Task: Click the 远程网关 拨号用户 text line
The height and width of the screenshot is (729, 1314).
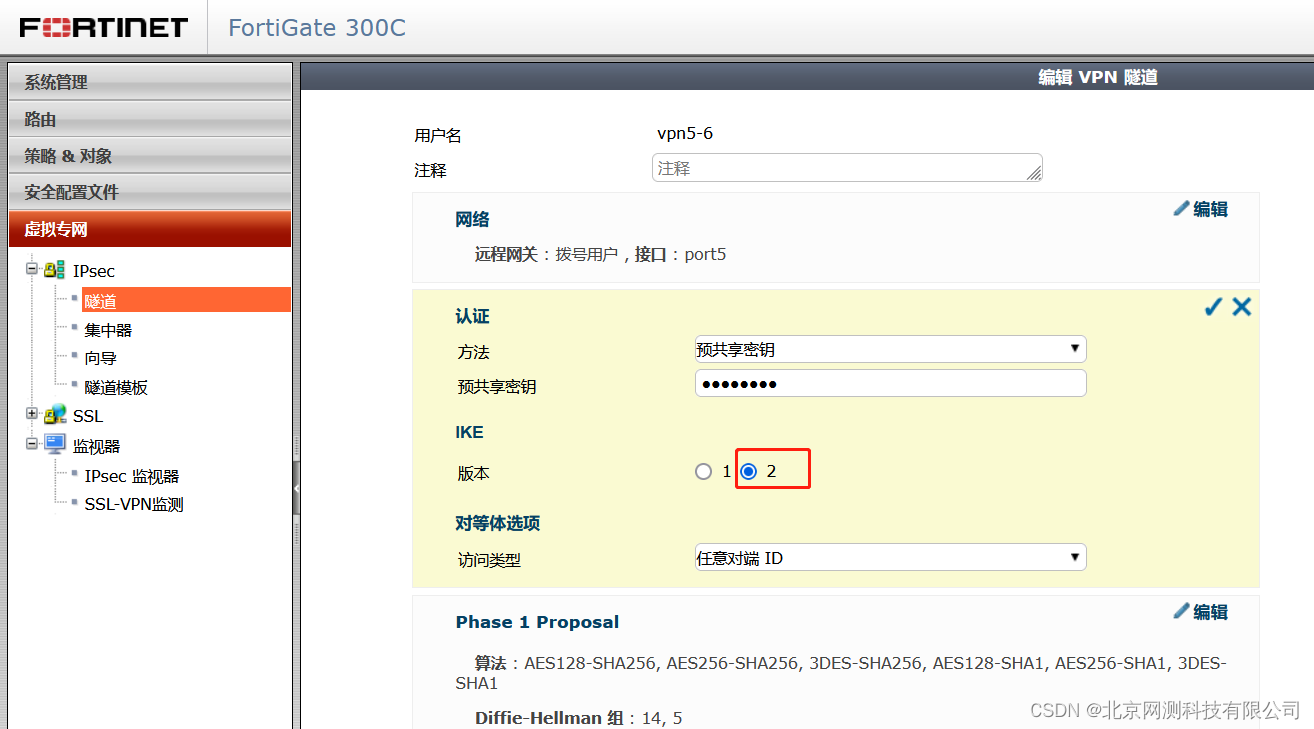Action: (x=600, y=254)
